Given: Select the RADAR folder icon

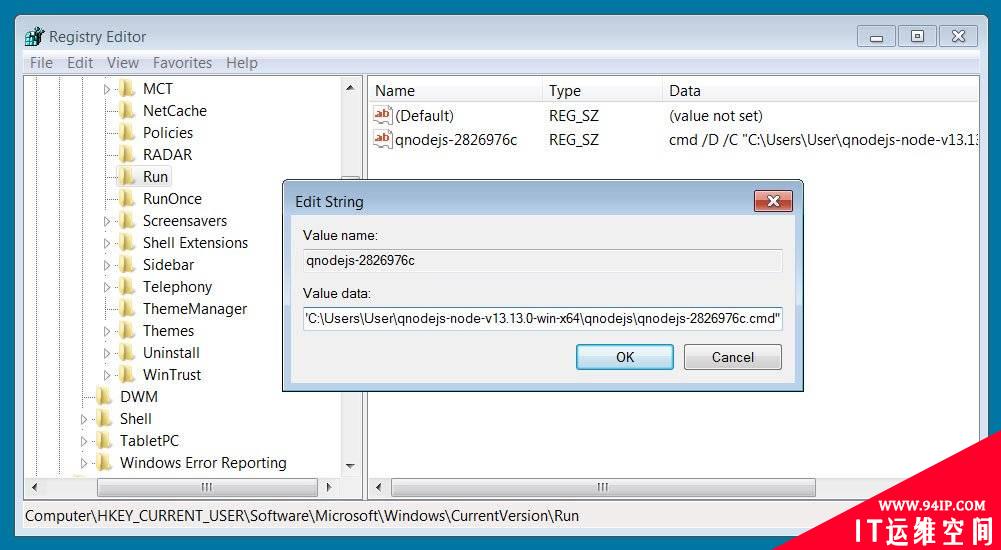Looking at the screenshot, I should [127, 154].
